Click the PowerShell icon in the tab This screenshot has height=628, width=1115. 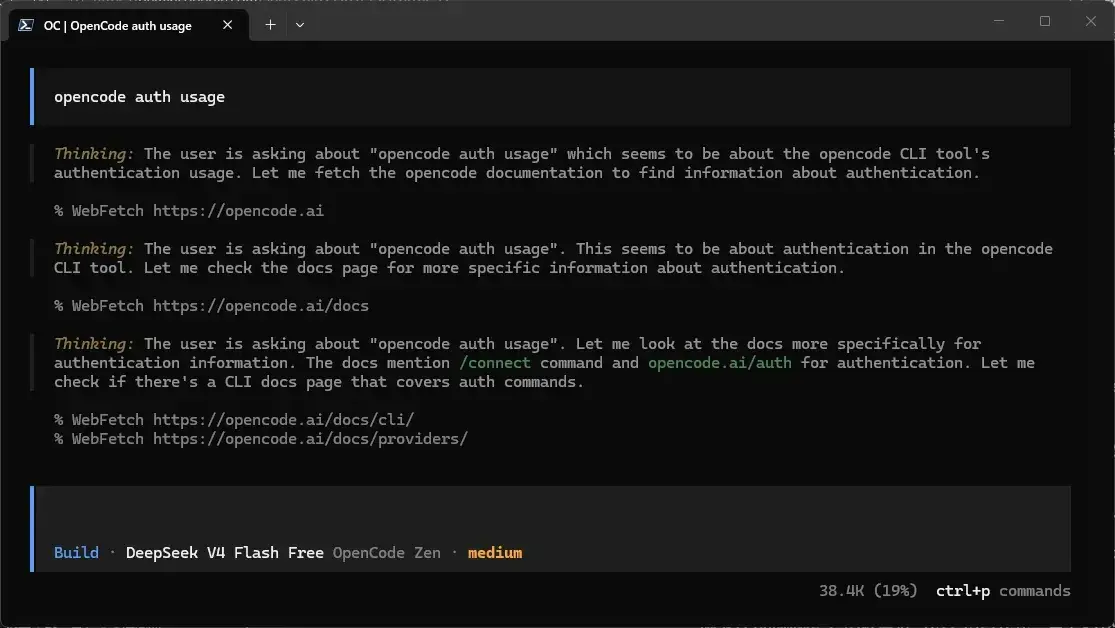[x=26, y=25]
